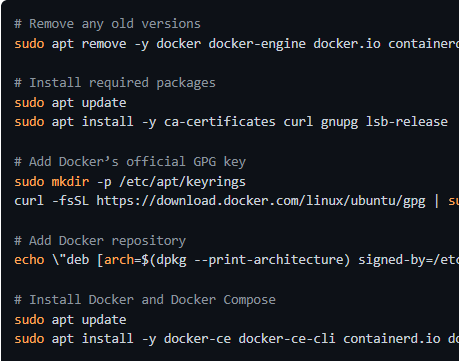This screenshot has height=361, width=459.
Task: Click the comment '# Add Docker's official GPG key'
Action: 130,162
